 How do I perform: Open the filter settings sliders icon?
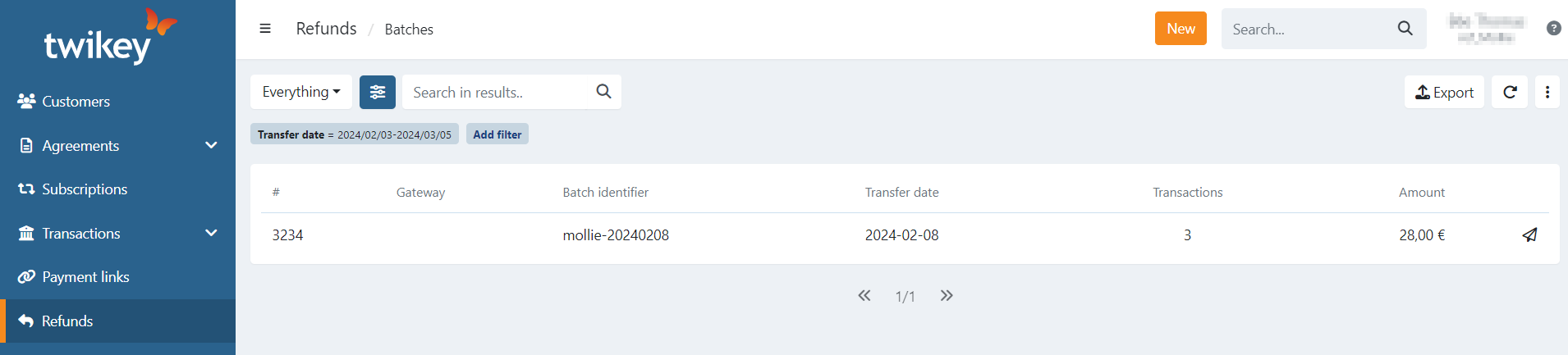[x=378, y=92]
